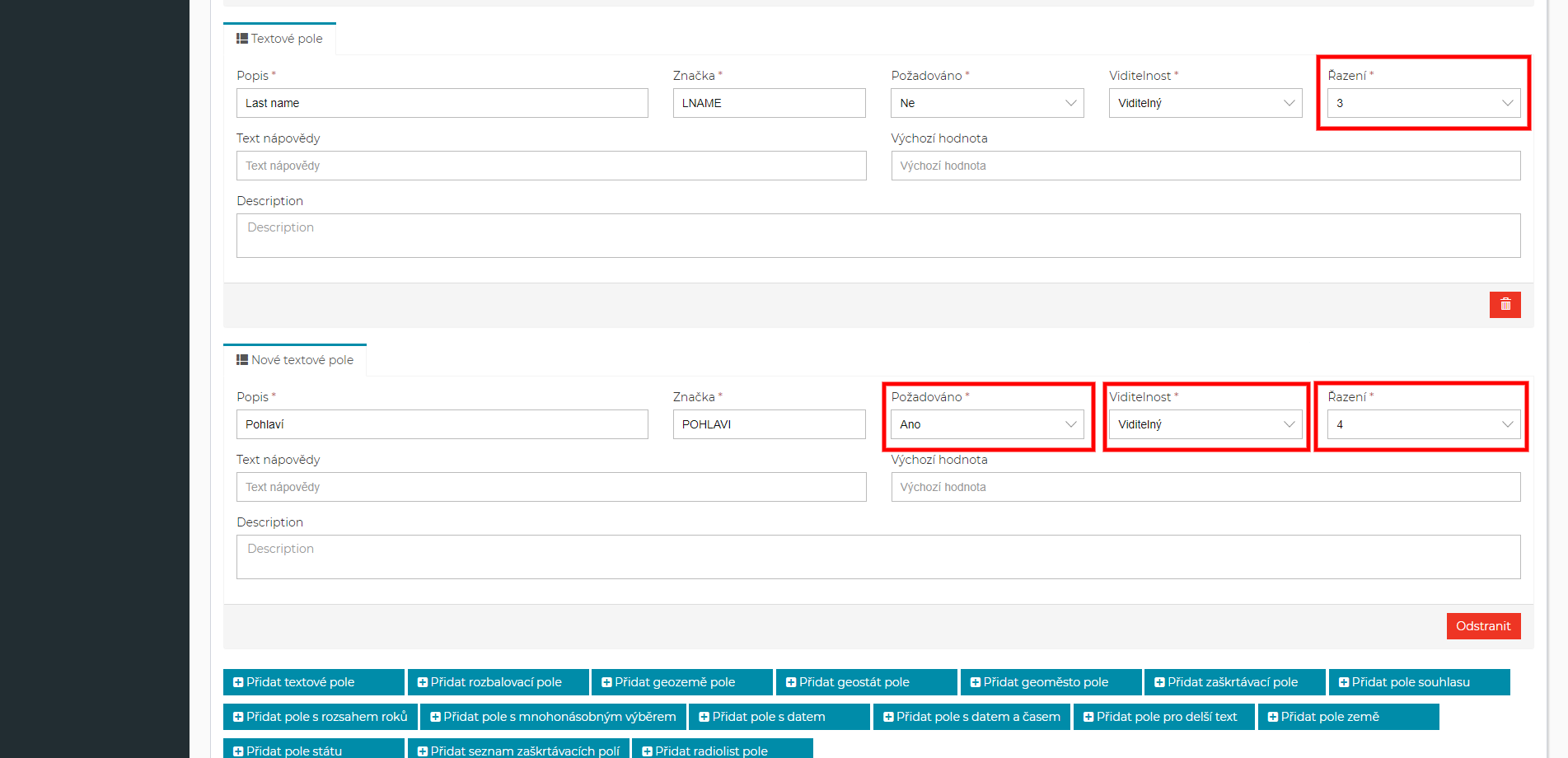
Task: Click Přidat geostát pole button
Action: (x=867, y=682)
